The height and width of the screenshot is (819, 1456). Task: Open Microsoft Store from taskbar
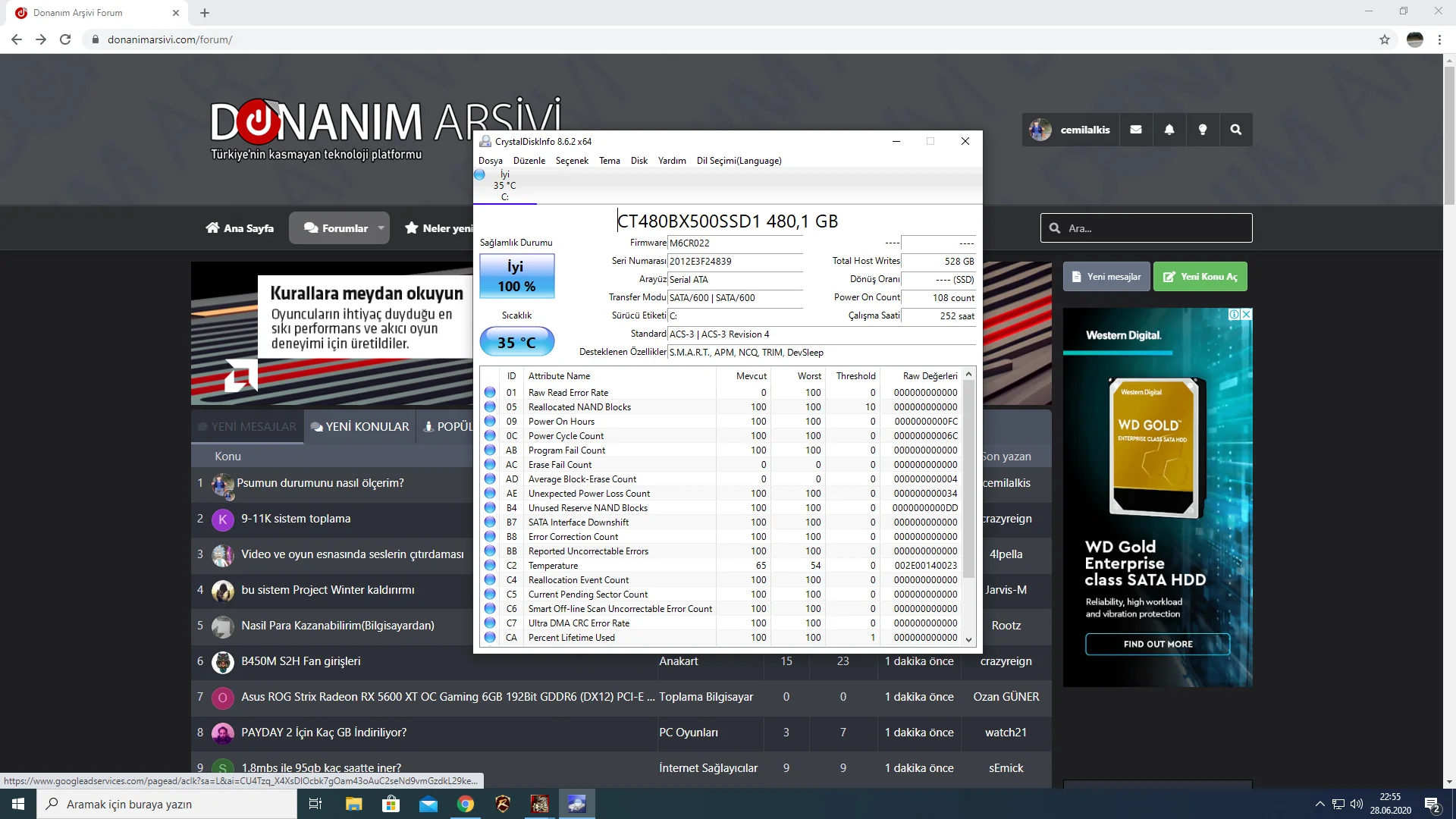[391, 804]
